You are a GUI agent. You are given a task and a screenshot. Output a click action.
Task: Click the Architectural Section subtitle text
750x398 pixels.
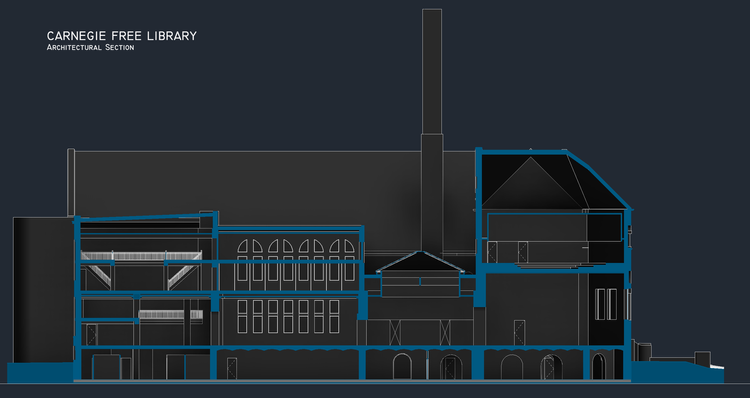click(x=90, y=47)
